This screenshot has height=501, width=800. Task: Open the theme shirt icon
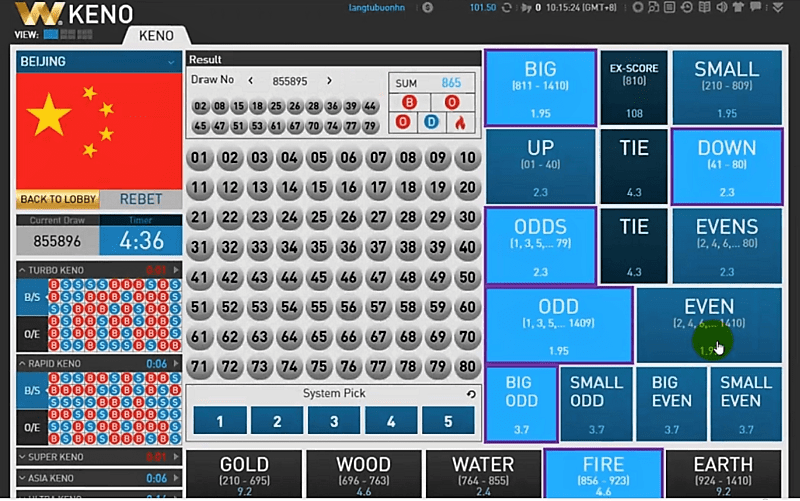(x=738, y=7)
